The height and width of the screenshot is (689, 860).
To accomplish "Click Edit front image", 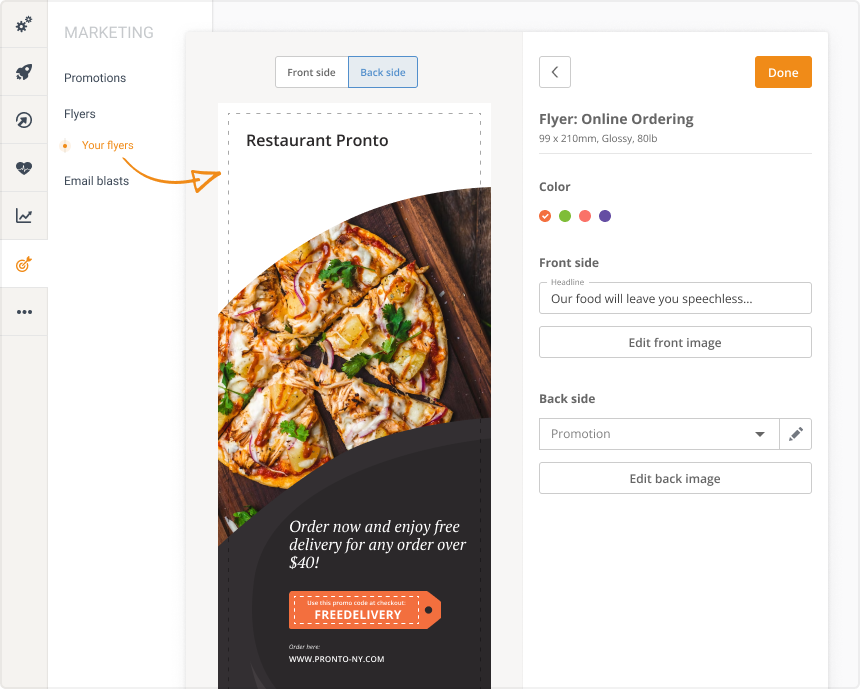I will point(675,342).
